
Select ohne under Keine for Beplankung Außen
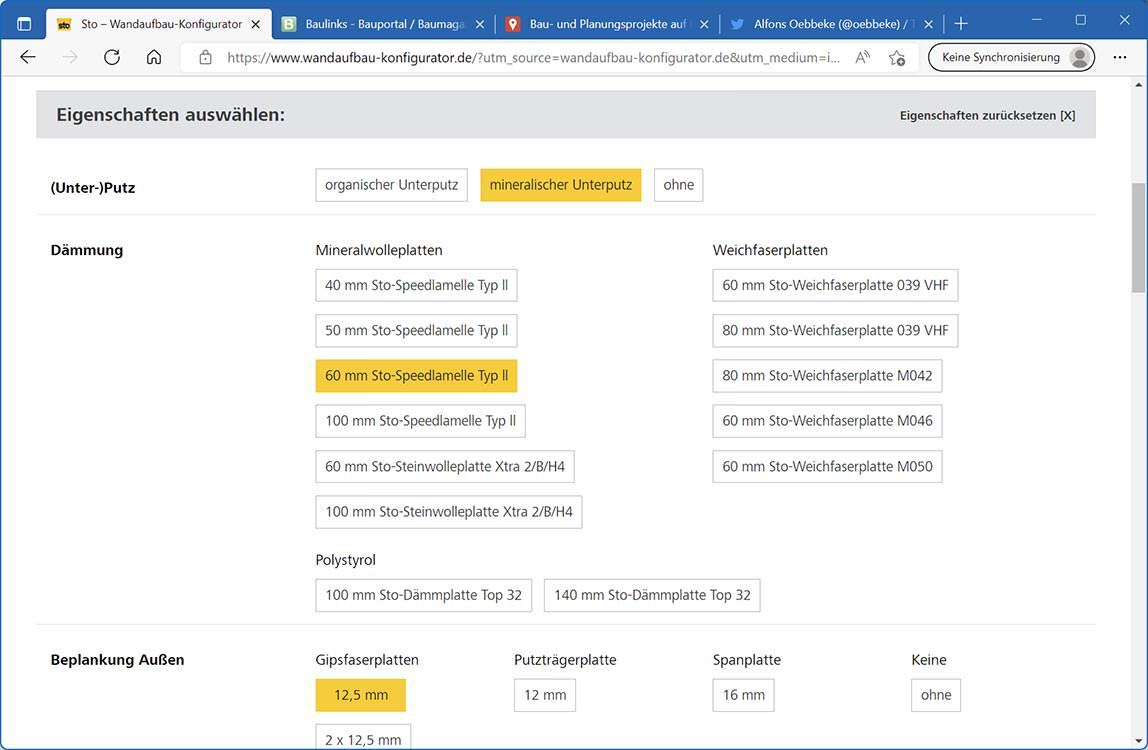936,695
